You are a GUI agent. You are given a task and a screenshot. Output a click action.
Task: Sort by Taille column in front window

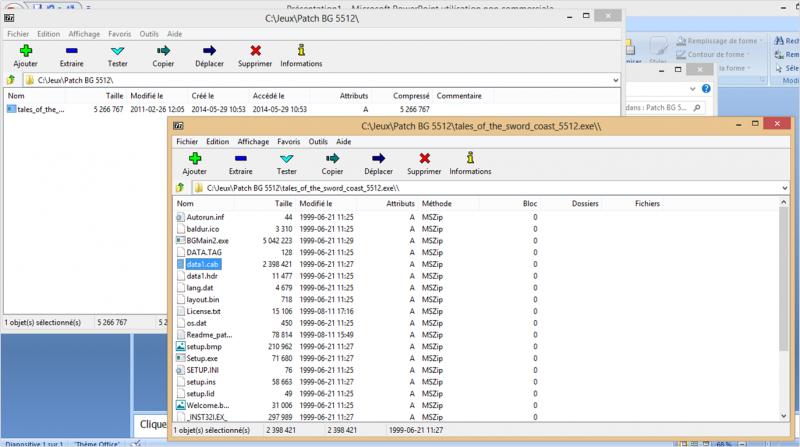pos(284,203)
